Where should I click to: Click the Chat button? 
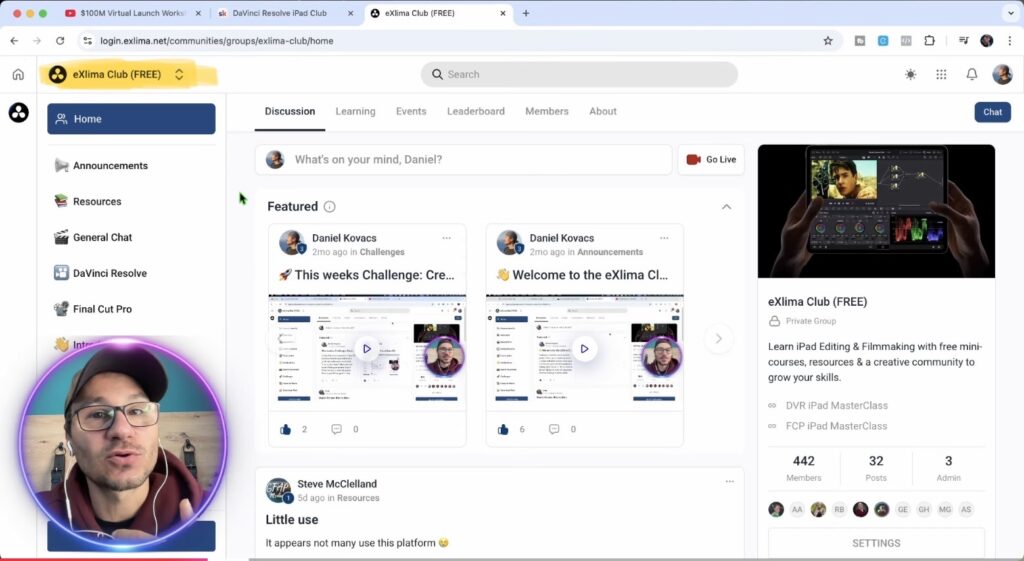click(992, 112)
